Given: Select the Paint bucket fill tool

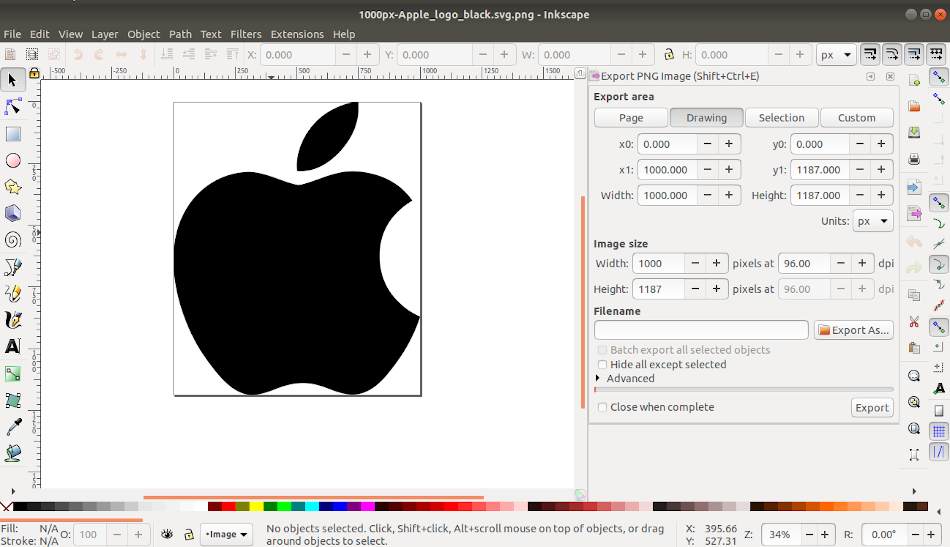Looking at the screenshot, I should pos(13,453).
